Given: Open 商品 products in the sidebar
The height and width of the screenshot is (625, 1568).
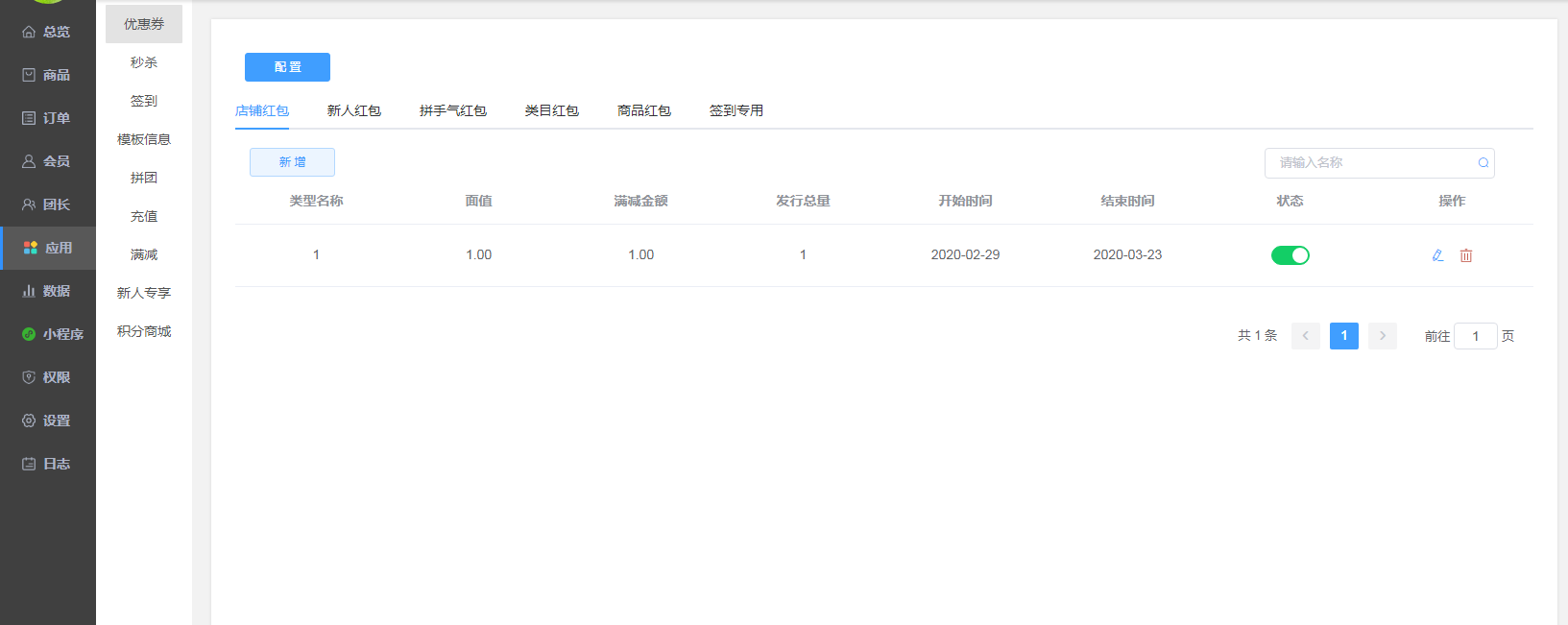Looking at the screenshot, I should [x=47, y=75].
